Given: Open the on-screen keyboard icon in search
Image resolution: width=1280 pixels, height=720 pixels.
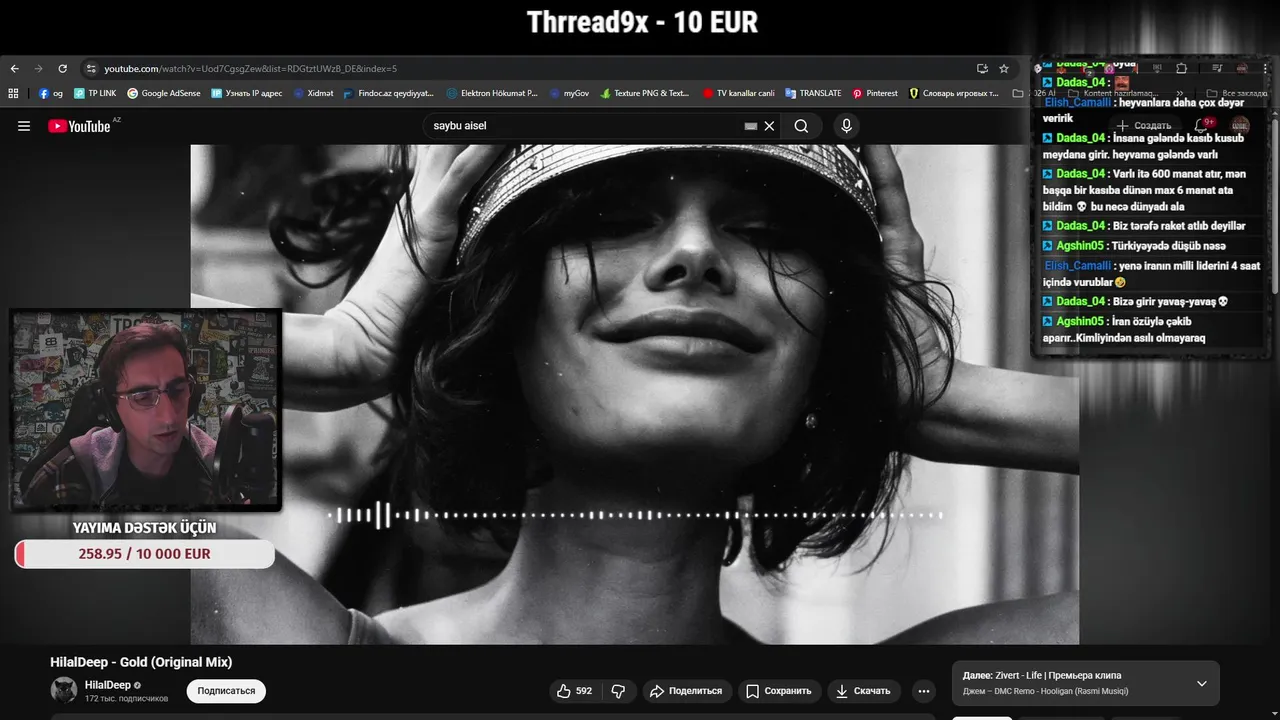Looking at the screenshot, I should pyautogui.click(x=751, y=126).
